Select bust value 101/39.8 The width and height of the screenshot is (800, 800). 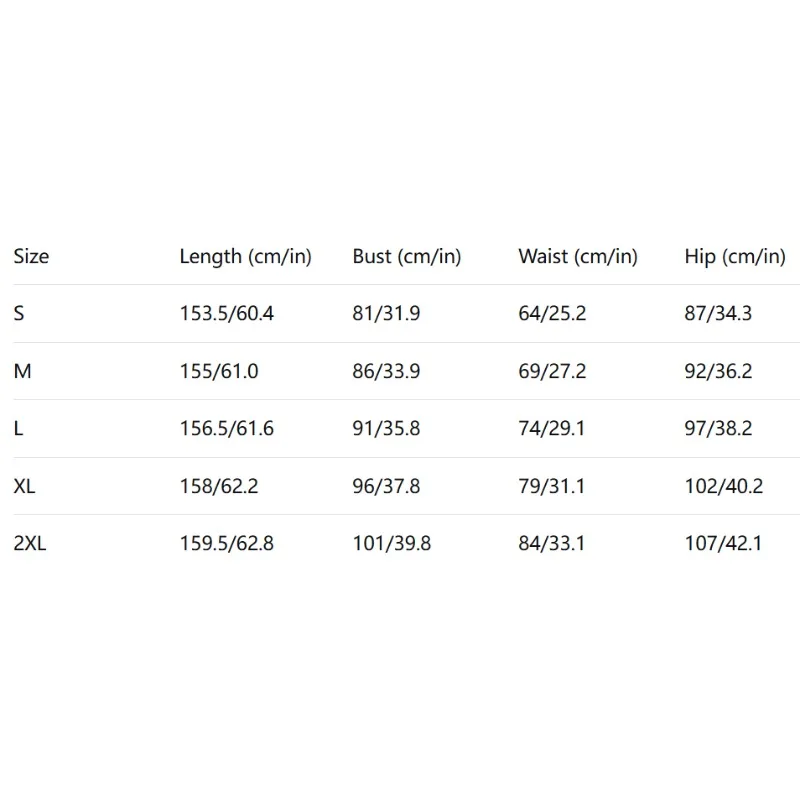coord(391,545)
